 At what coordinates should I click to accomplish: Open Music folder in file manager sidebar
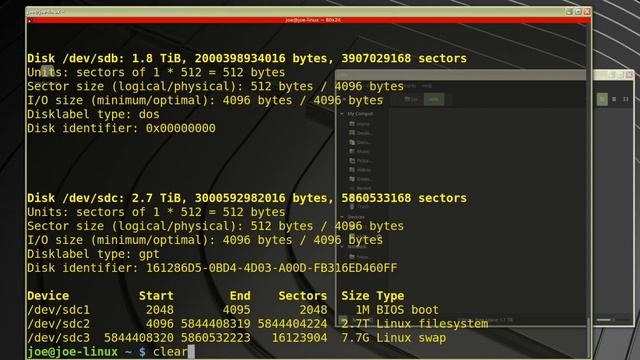coord(360,151)
